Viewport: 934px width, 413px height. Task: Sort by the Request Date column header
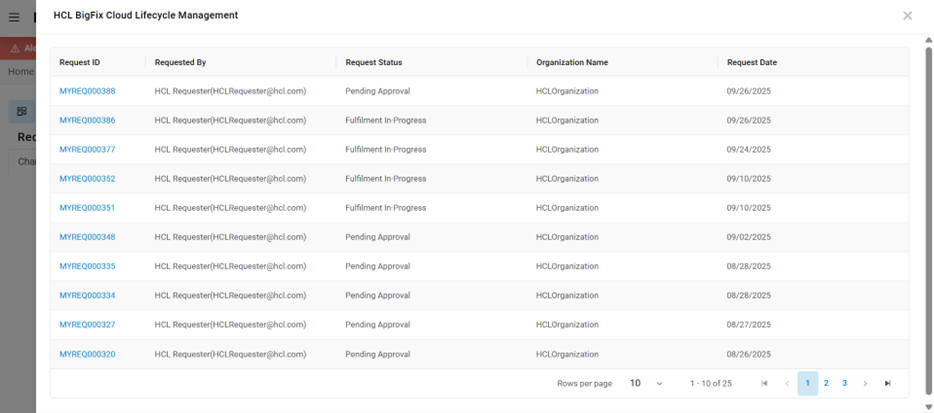point(752,62)
